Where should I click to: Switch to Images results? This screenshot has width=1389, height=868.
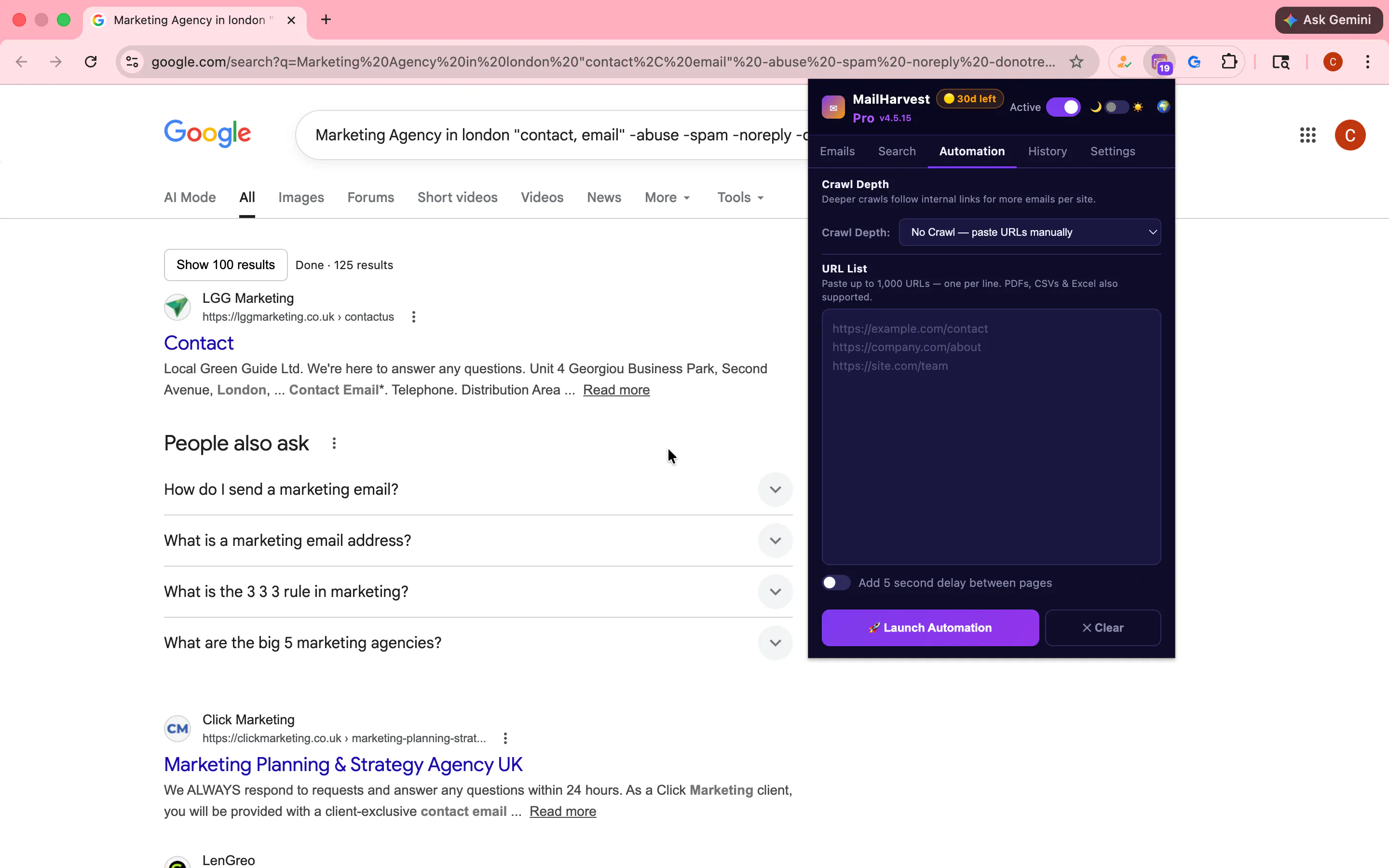point(301,198)
